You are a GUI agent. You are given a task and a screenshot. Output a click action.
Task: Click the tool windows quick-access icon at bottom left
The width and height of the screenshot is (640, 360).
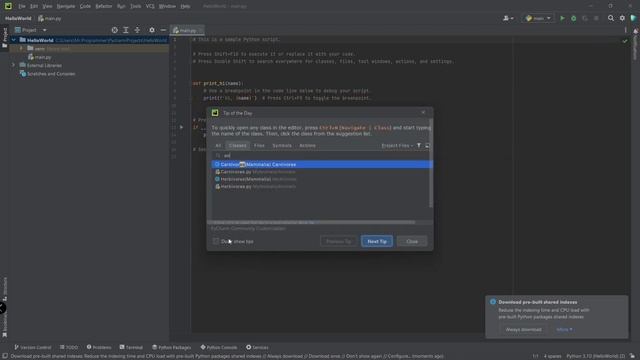(x=4, y=356)
